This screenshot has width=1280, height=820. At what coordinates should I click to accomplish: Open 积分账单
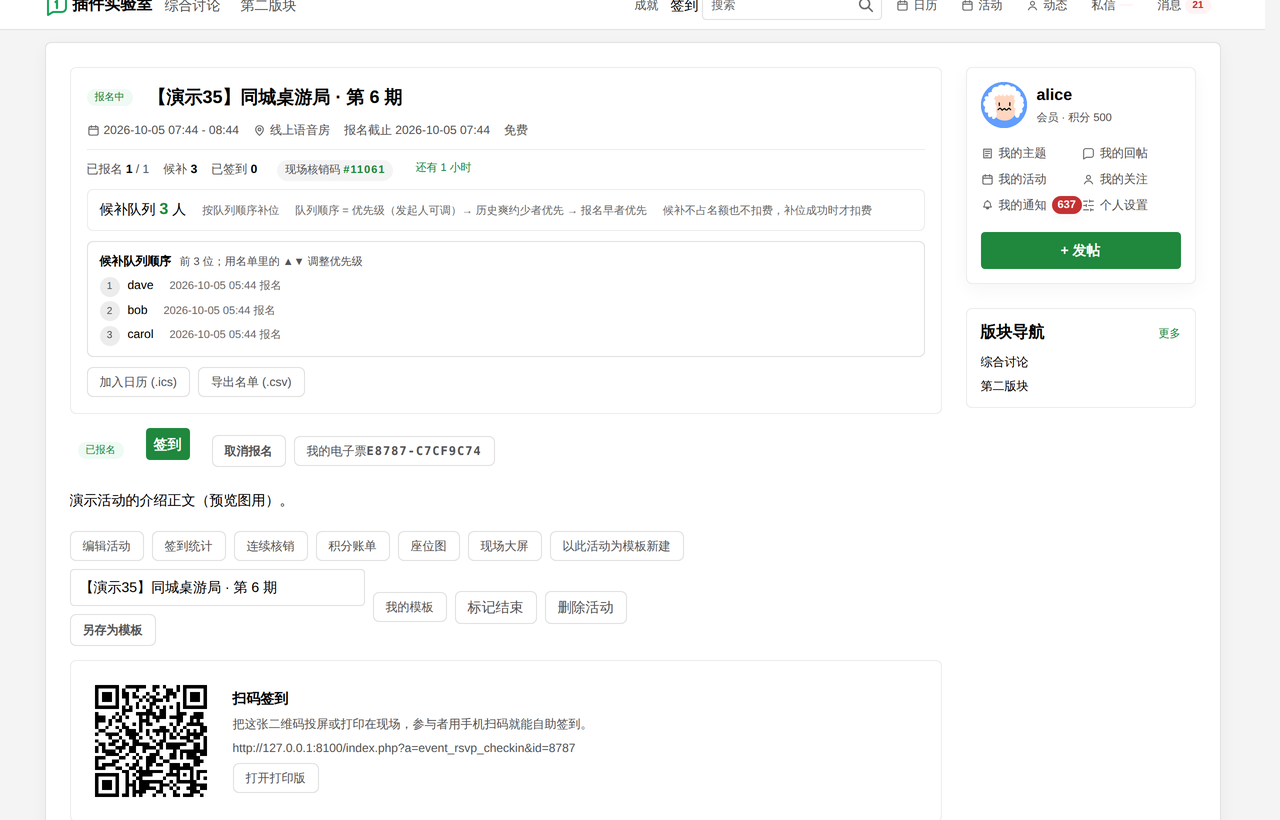click(353, 546)
